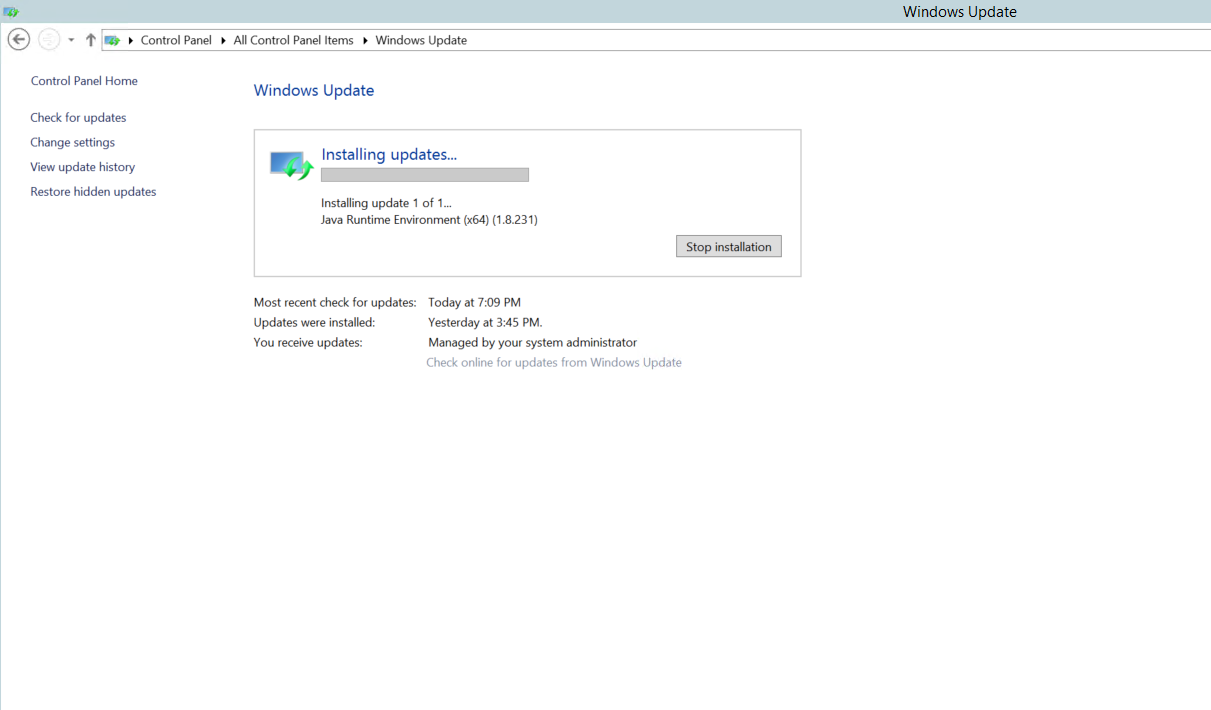This screenshot has height=710, width=1211.
Task: Open Restore hidden updates
Action: (93, 191)
